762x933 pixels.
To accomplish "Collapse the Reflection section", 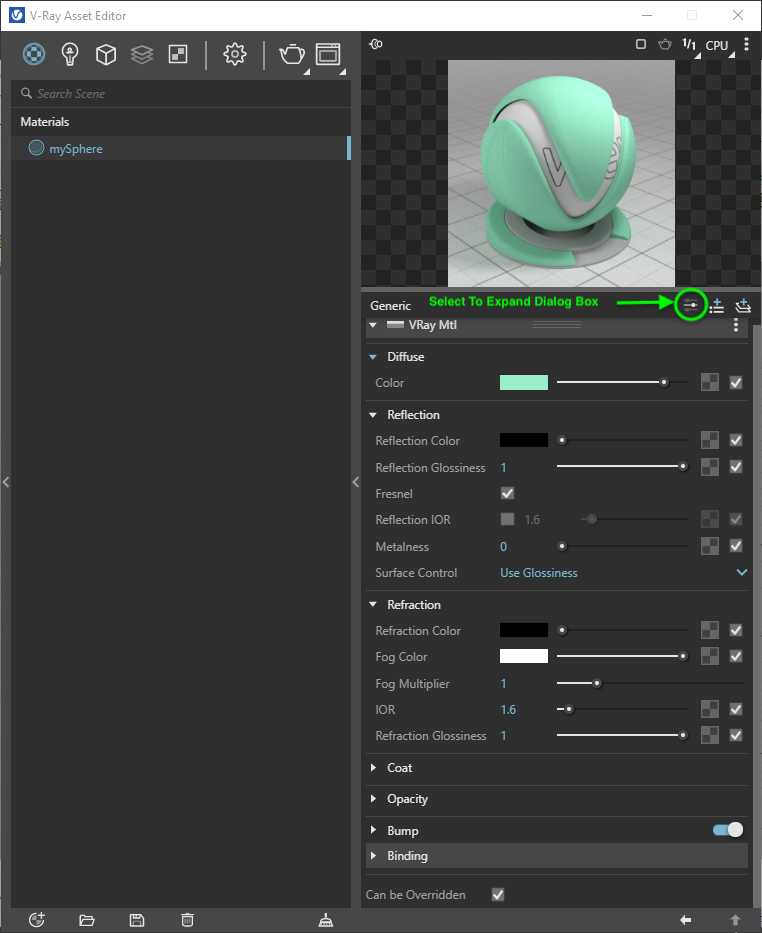I will [373, 415].
